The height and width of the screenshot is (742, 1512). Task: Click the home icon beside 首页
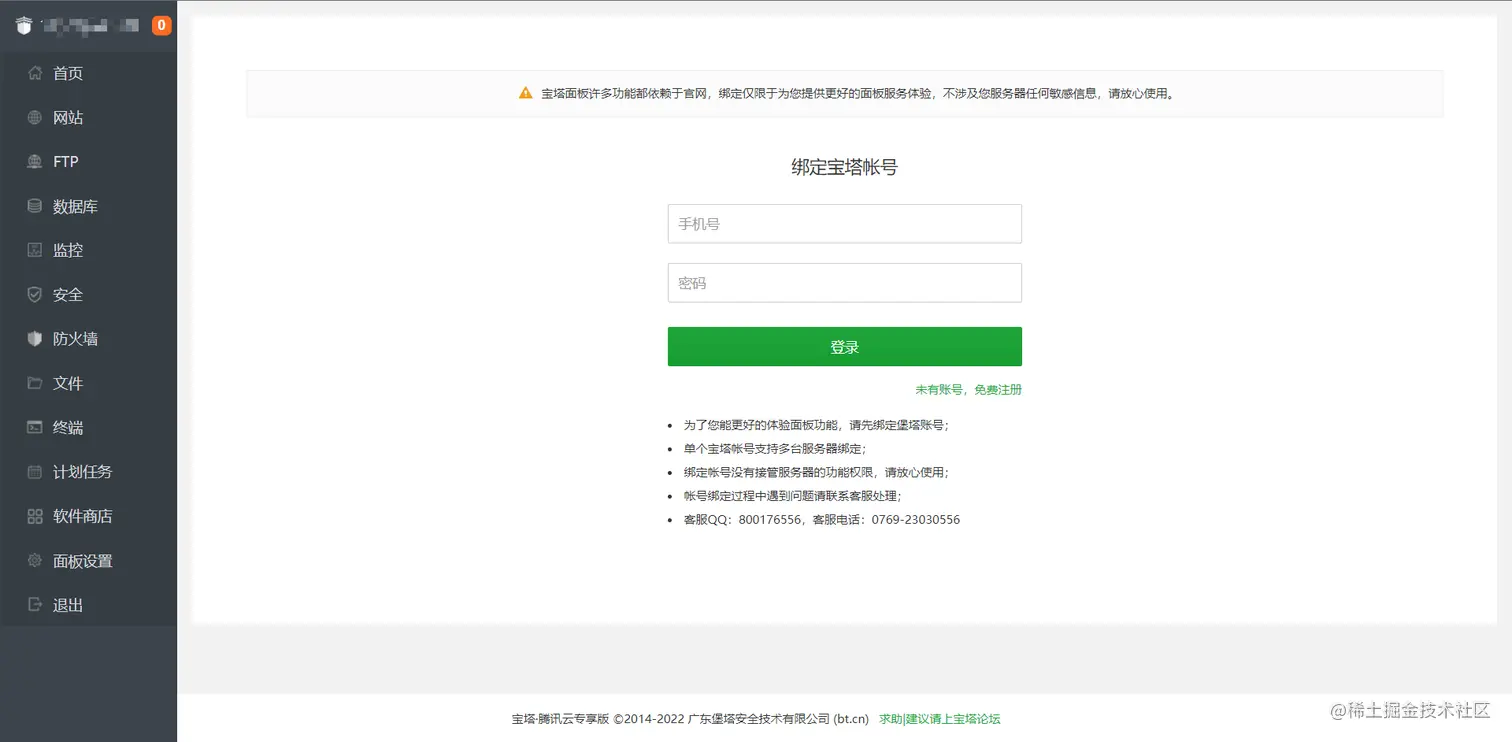point(35,73)
